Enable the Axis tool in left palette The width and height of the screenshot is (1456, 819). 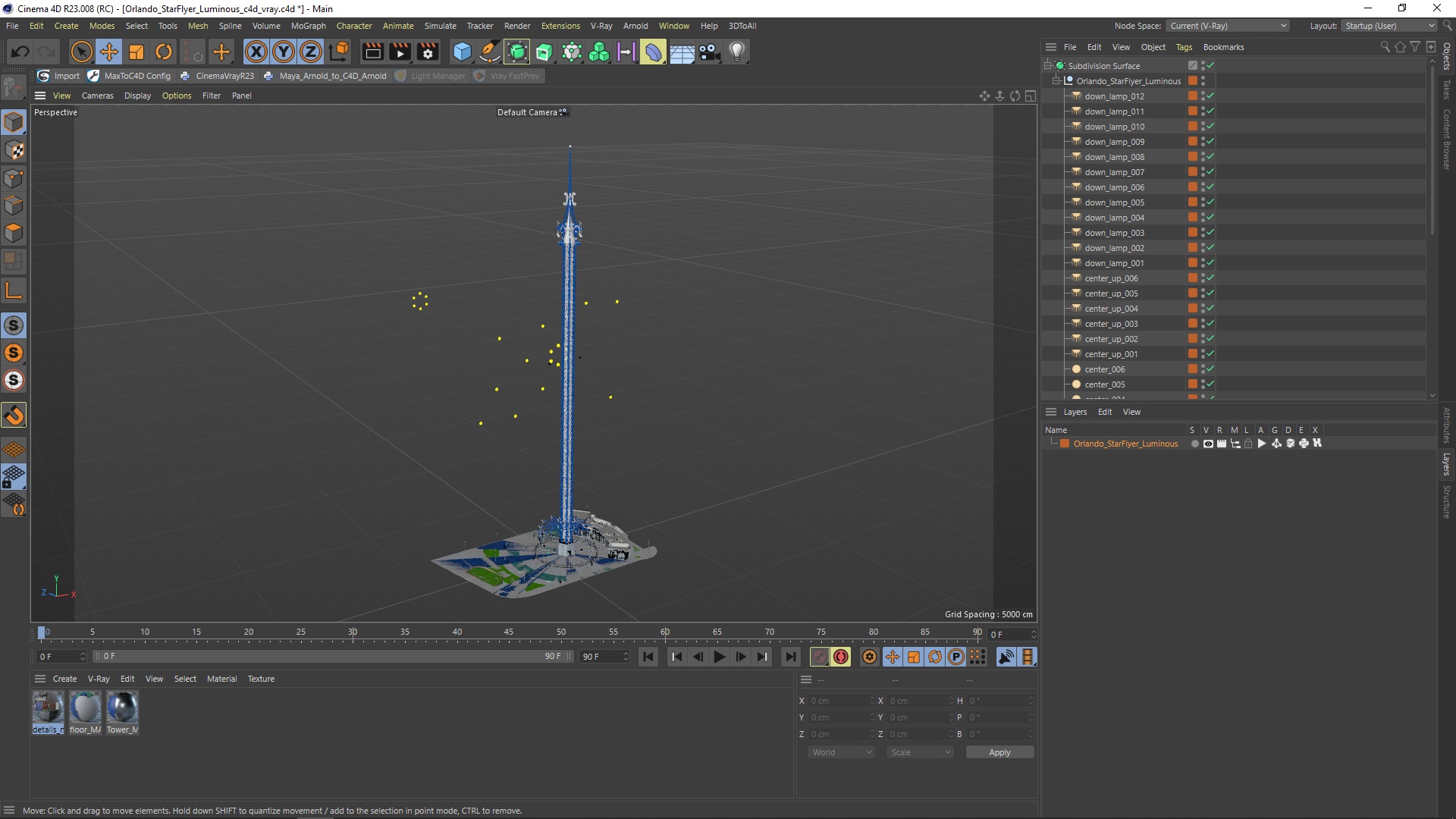coord(14,290)
